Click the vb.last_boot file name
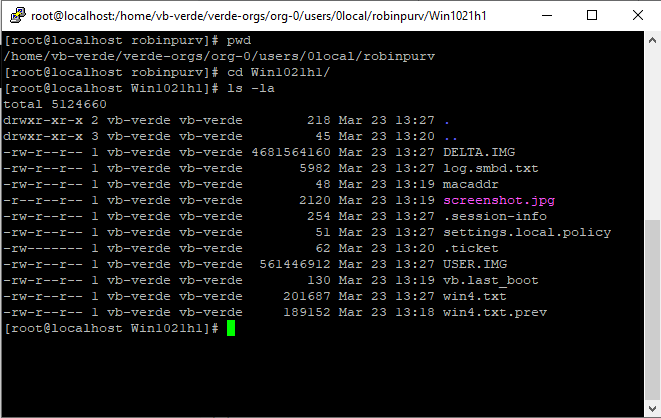The image size is (661, 418). click(x=491, y=280)
